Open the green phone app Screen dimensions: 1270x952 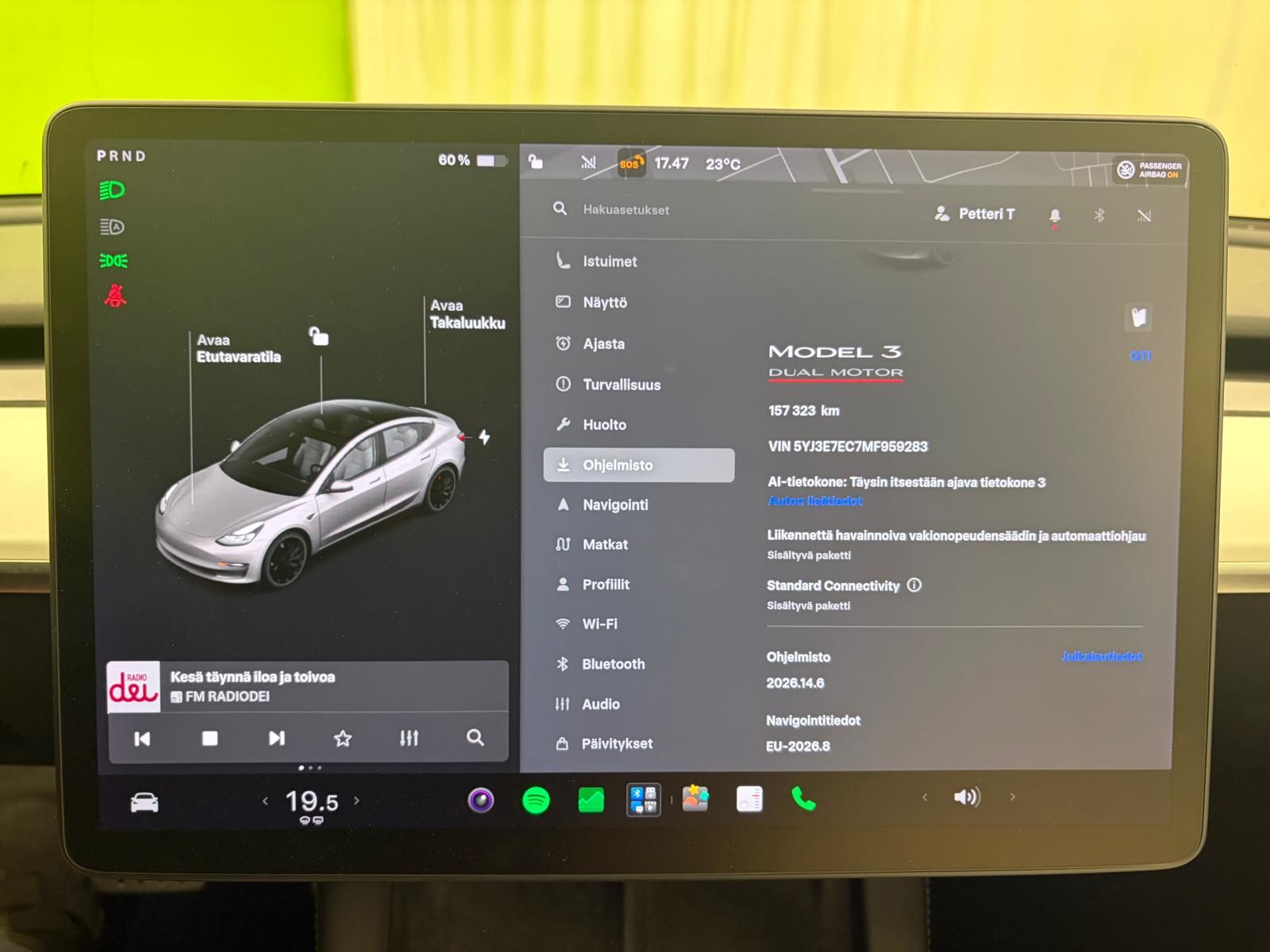pos(803,799)
